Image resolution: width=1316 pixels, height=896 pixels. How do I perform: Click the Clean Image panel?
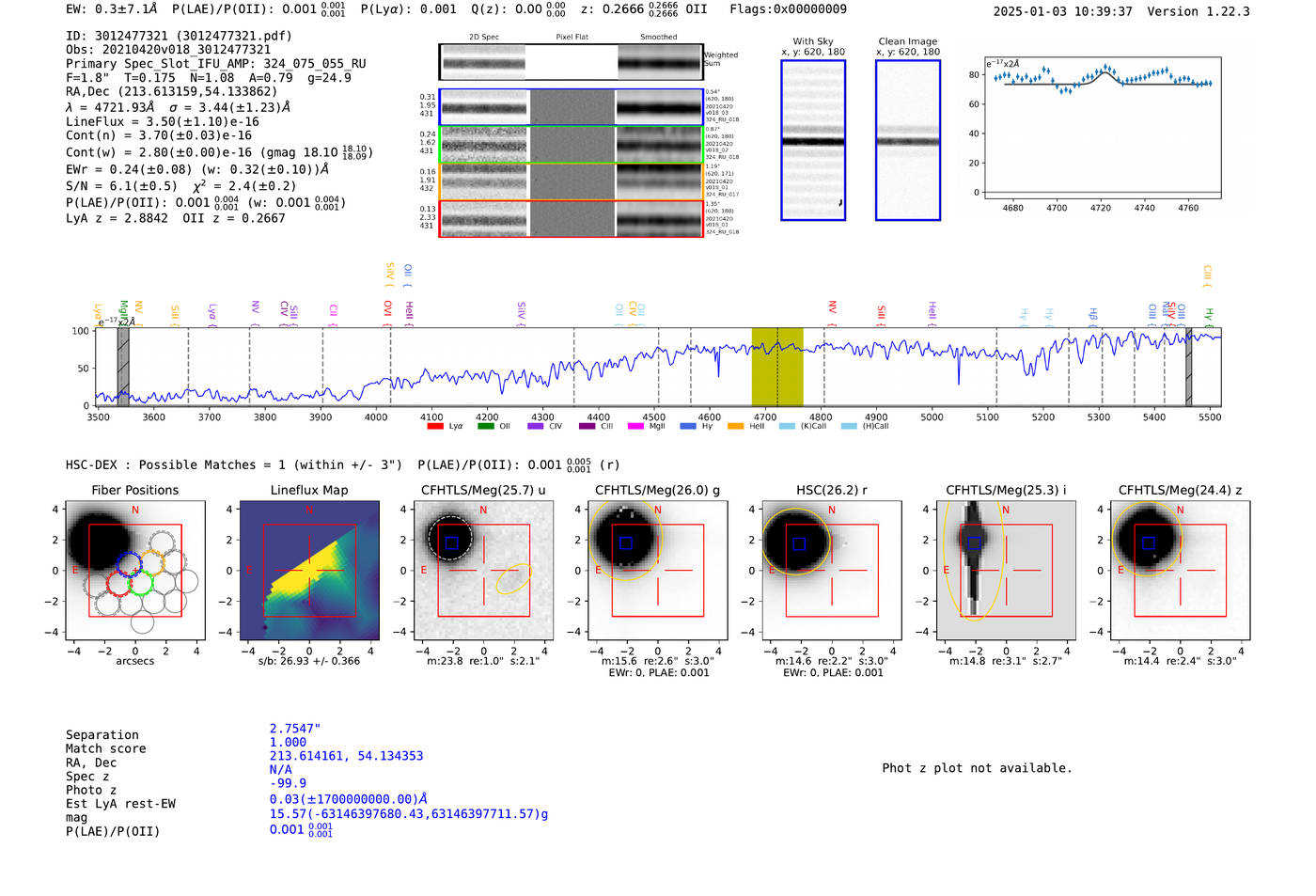pyautogui.click(x=908, y=140)
